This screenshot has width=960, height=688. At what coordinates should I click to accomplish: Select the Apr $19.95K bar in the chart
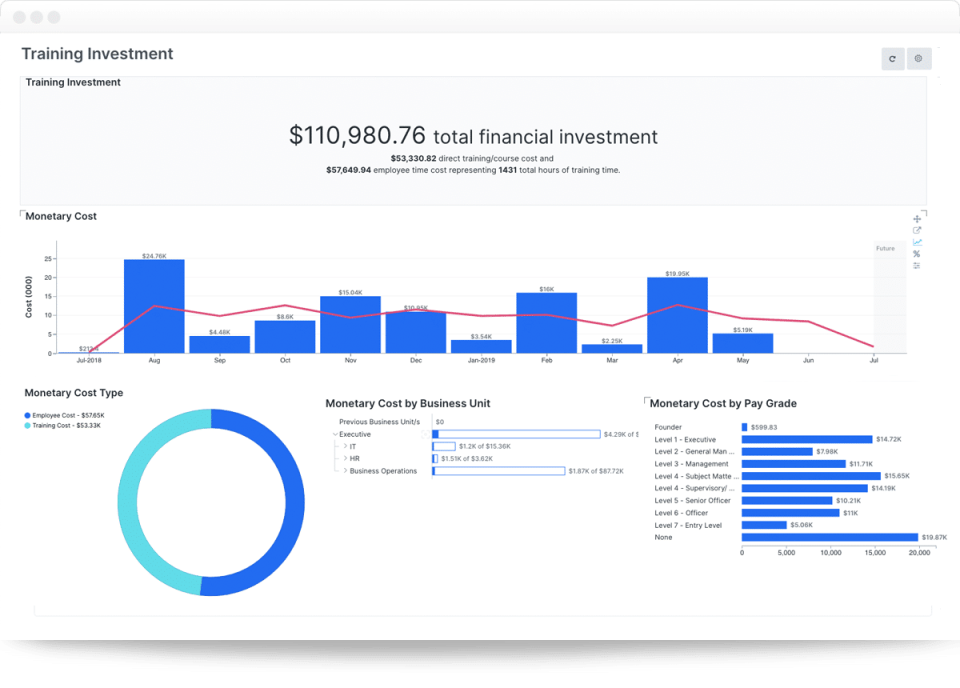(x=677, y=315)
